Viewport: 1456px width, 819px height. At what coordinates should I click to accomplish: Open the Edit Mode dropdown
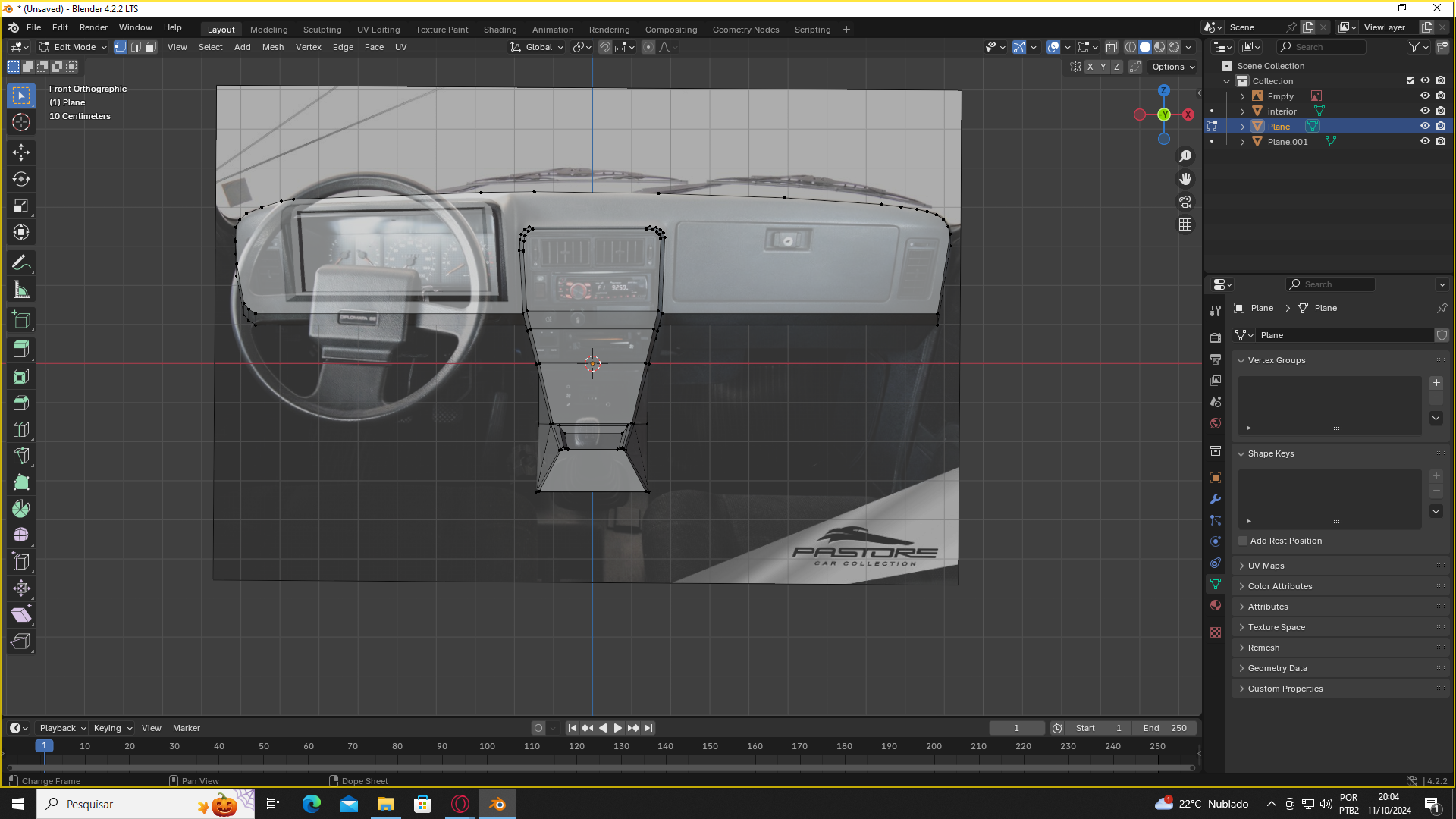pos(74,47)
